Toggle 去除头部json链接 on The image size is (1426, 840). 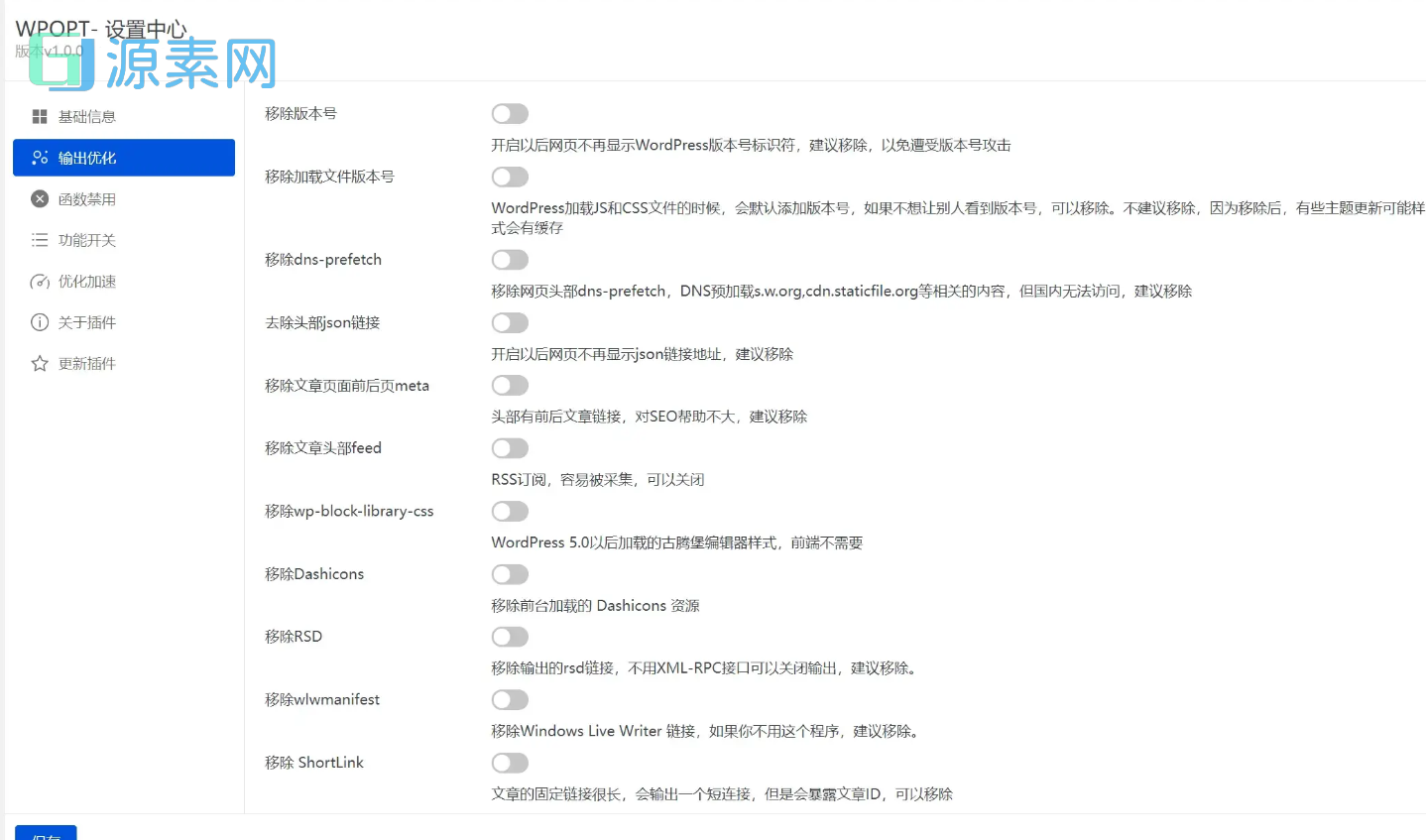[509, 322]
